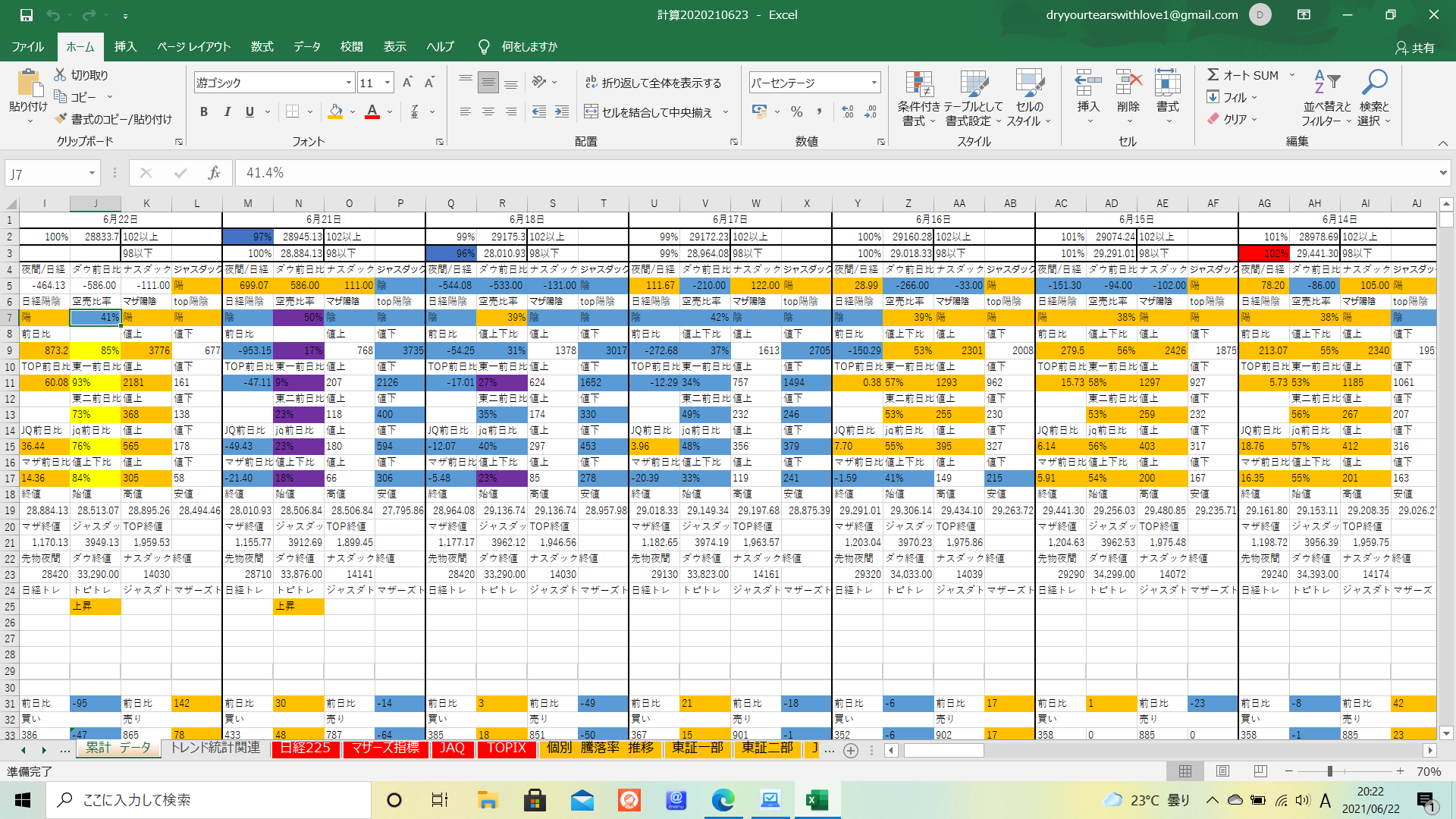Click increase font size icon
Viewport: 1456px width, 819px height.
click(x=407, y=83)
